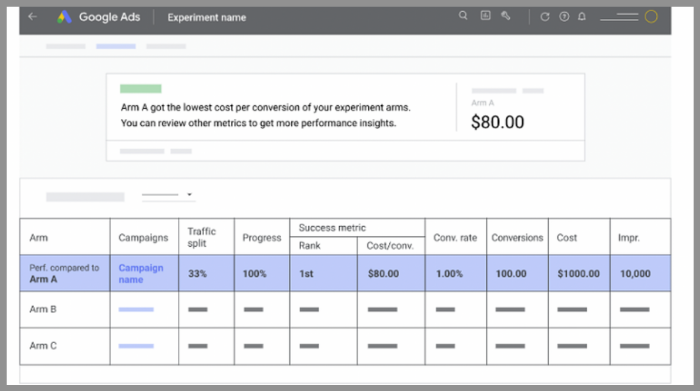Viewport: 700px width, 391px height.
Task: Open the notifications bell icon
Action: [x=582, y=17]
